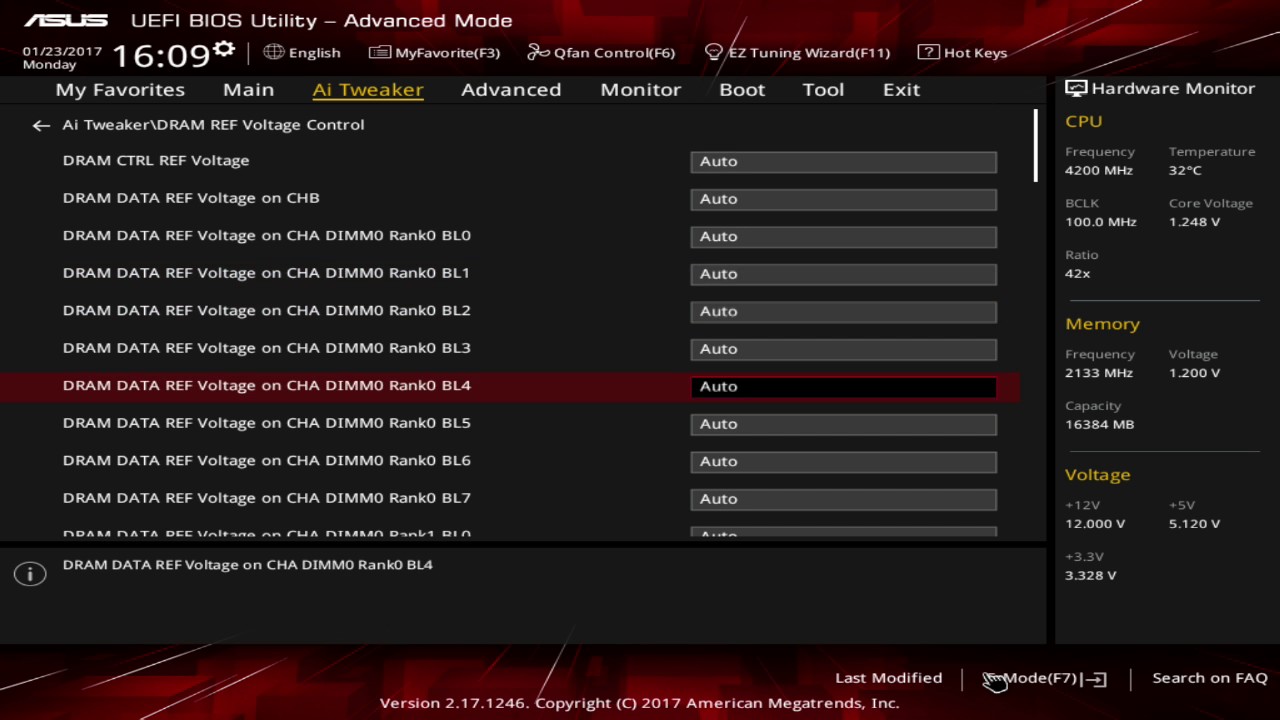The image size is (1280, 720).
Task: Select the Ai Tweaker tab
Action: pyautogui.click(x=368, y=89)
